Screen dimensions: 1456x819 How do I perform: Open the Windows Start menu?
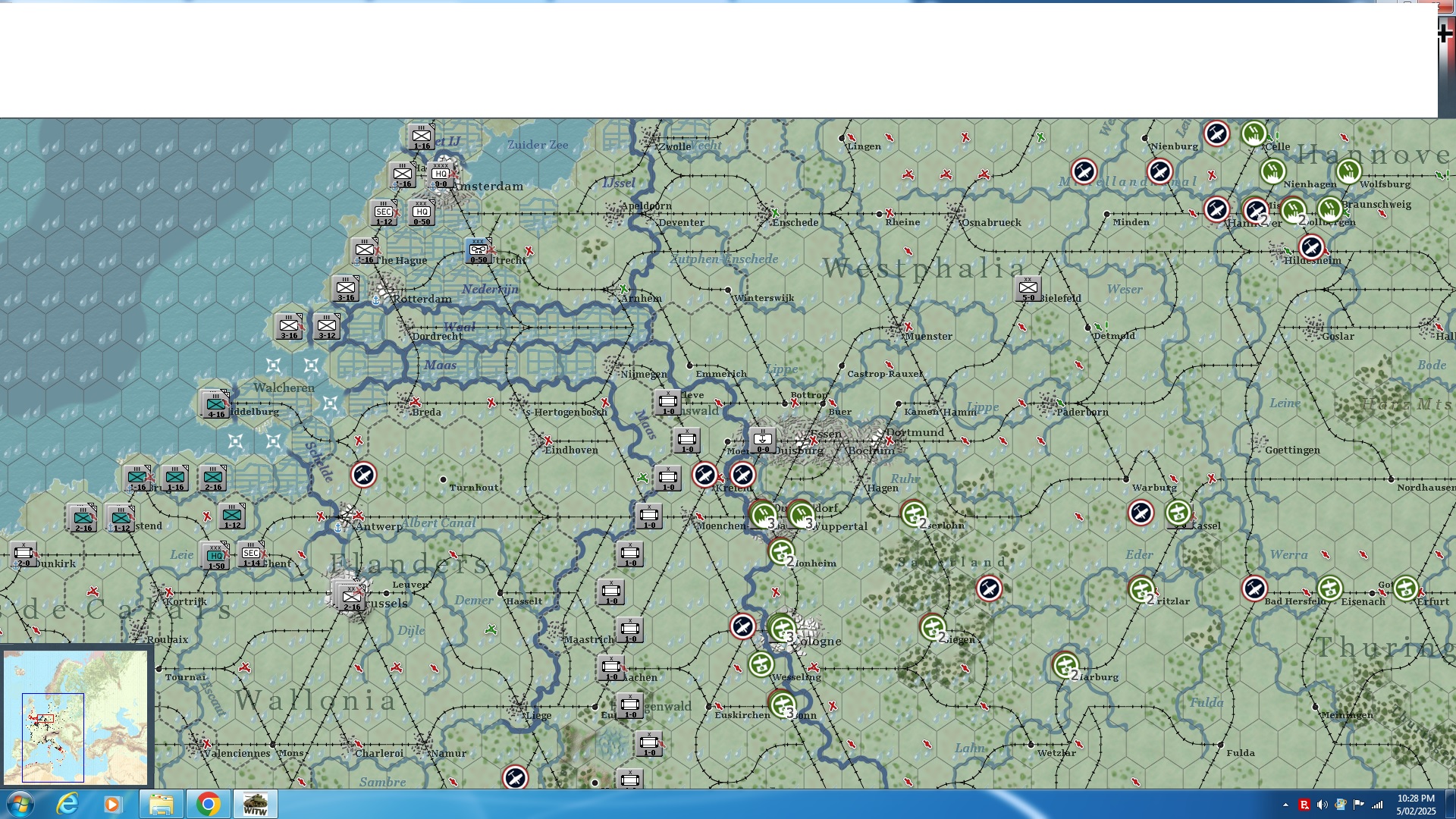[20, 804]
